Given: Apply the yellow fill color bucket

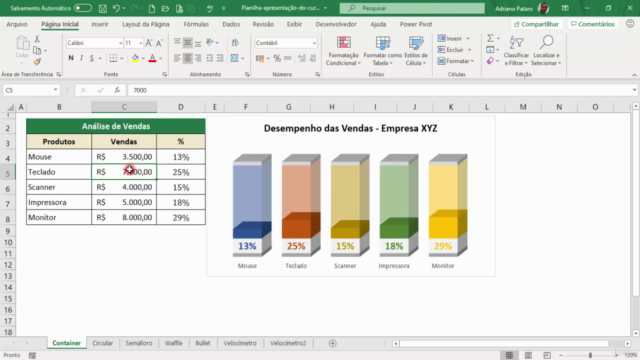Looking at the screenshot, I should [x=135, y=58].
